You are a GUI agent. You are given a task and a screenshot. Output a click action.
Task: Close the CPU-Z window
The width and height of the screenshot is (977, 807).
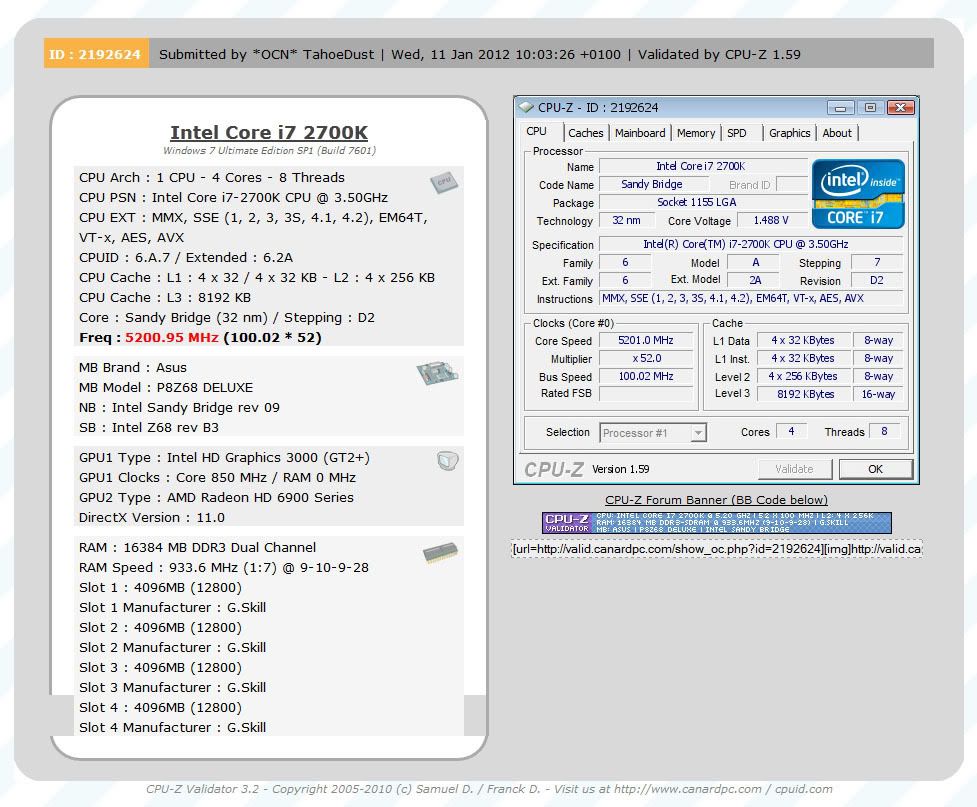tap(900, 108)
